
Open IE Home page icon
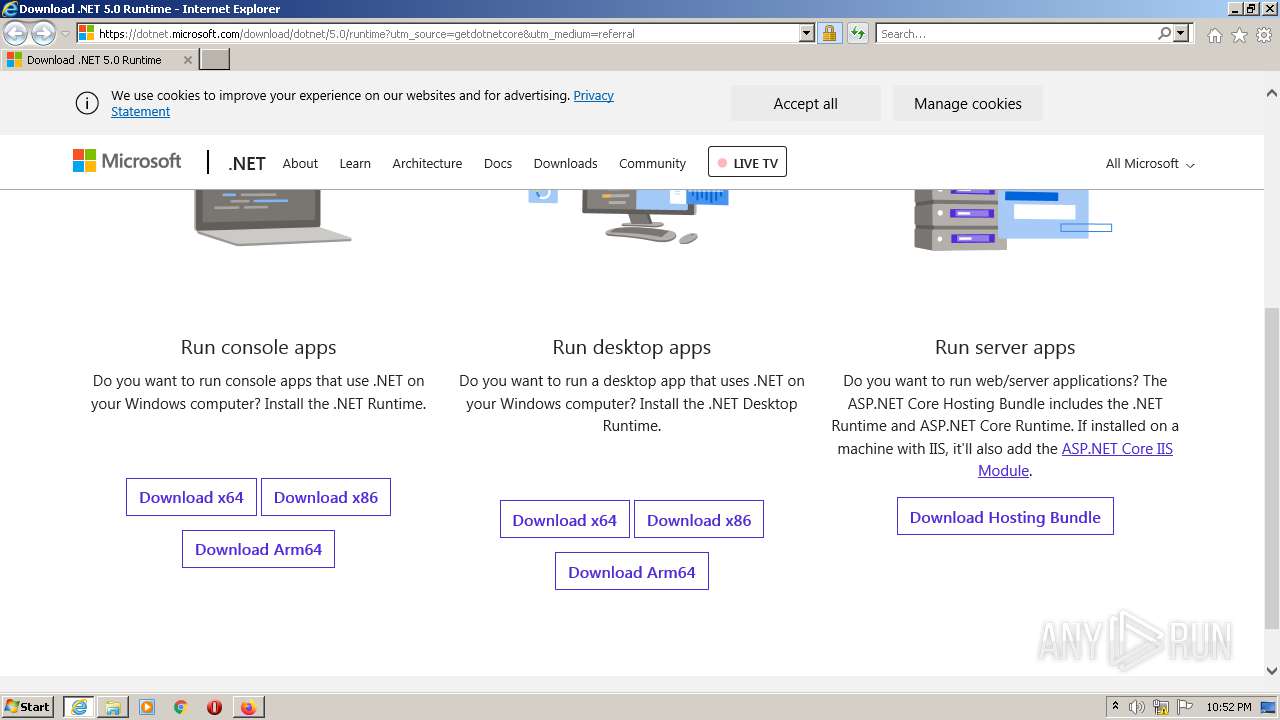(x=1214, y=35)
